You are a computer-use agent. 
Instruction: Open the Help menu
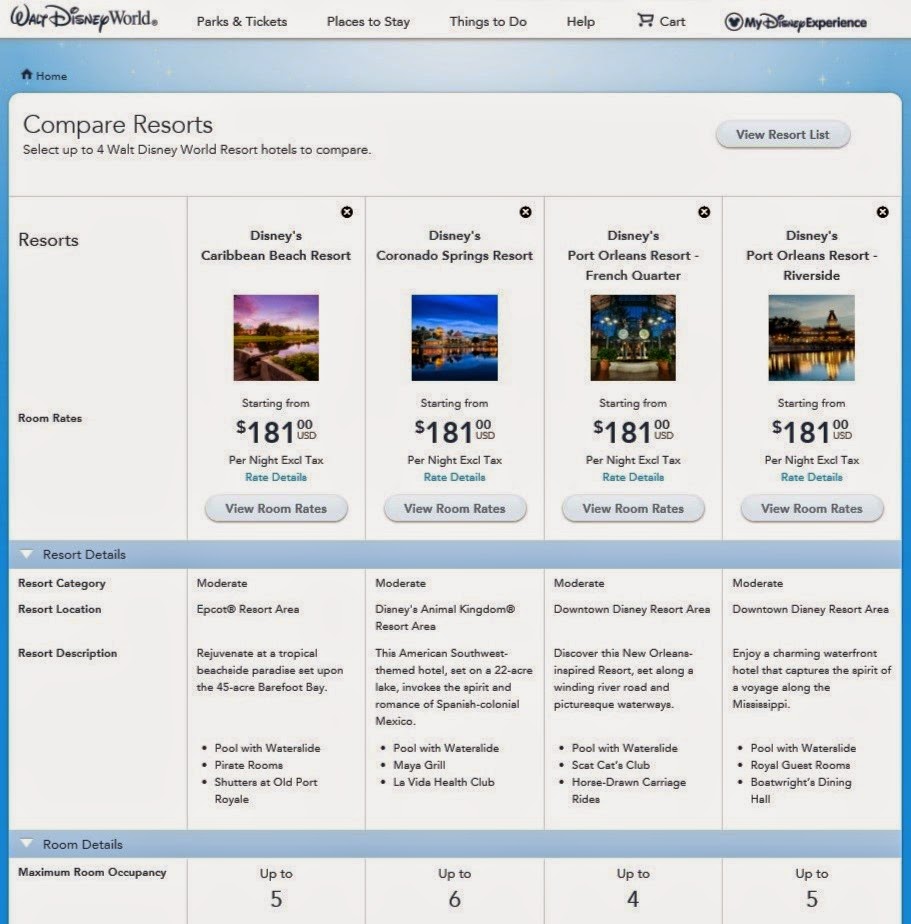[x=580, y=21]
